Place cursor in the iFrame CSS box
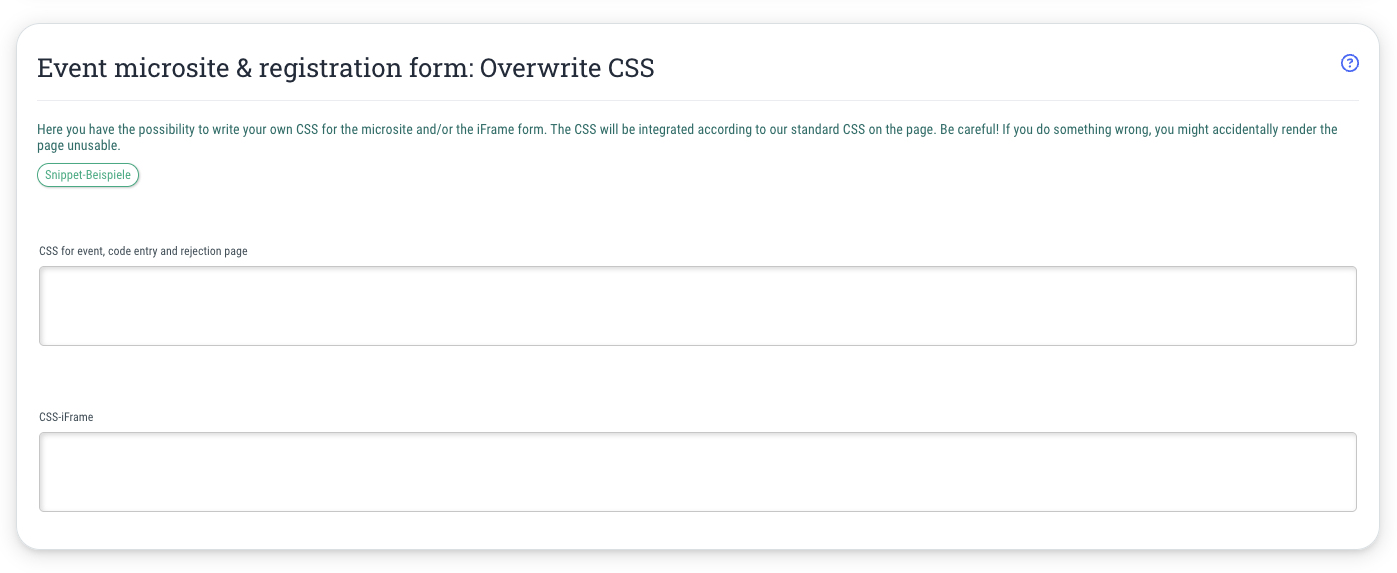Viewport: 1397px width, 573px height. (697, 472)
